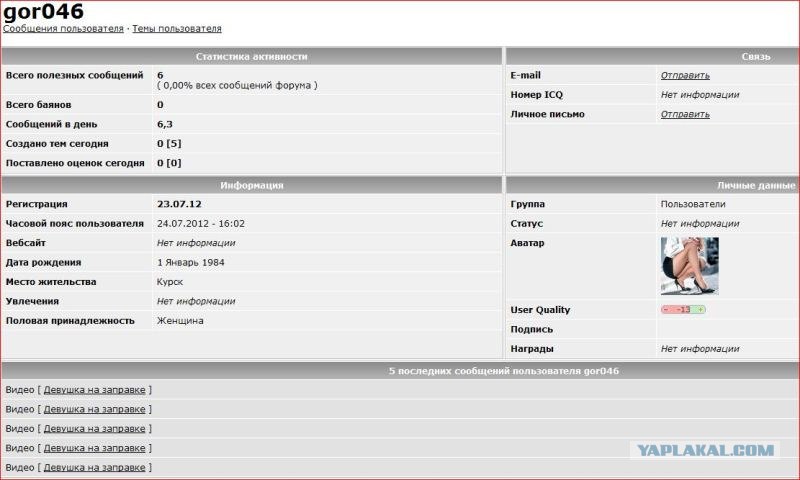Click 'Отправить' in the E-mail row
The height and width of the screenshot is (480, 800).
coord(685,75)
